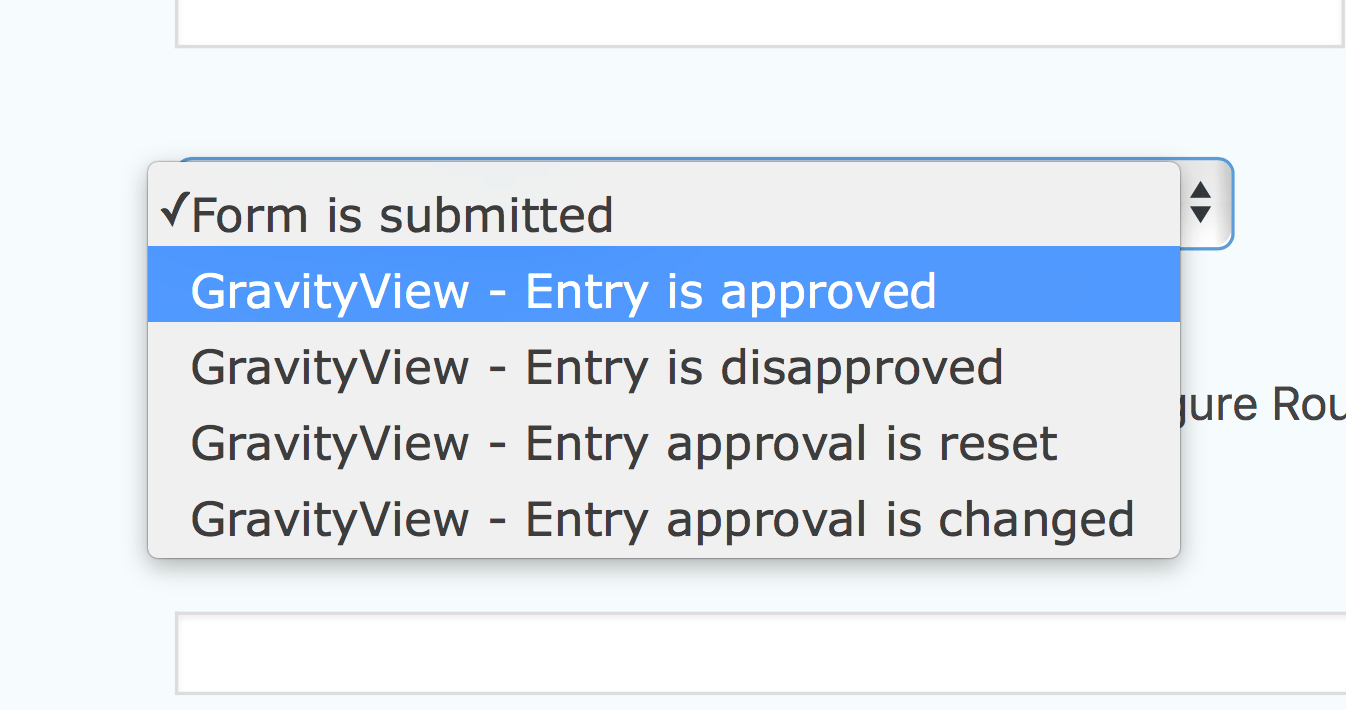Pick the approval is reset entry
Image resolution: width=1346 pixels, height=710 pixels.
[x=664, y=442]
